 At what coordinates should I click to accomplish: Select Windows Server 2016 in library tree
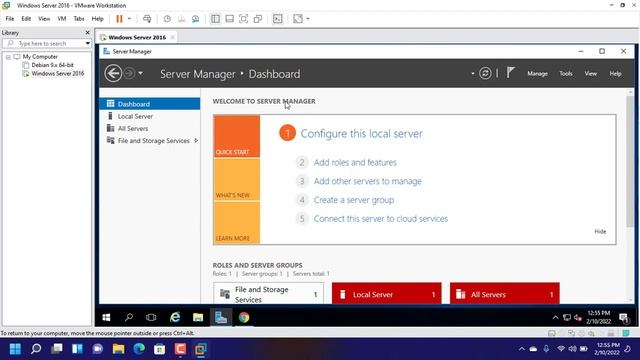(58, 73)
